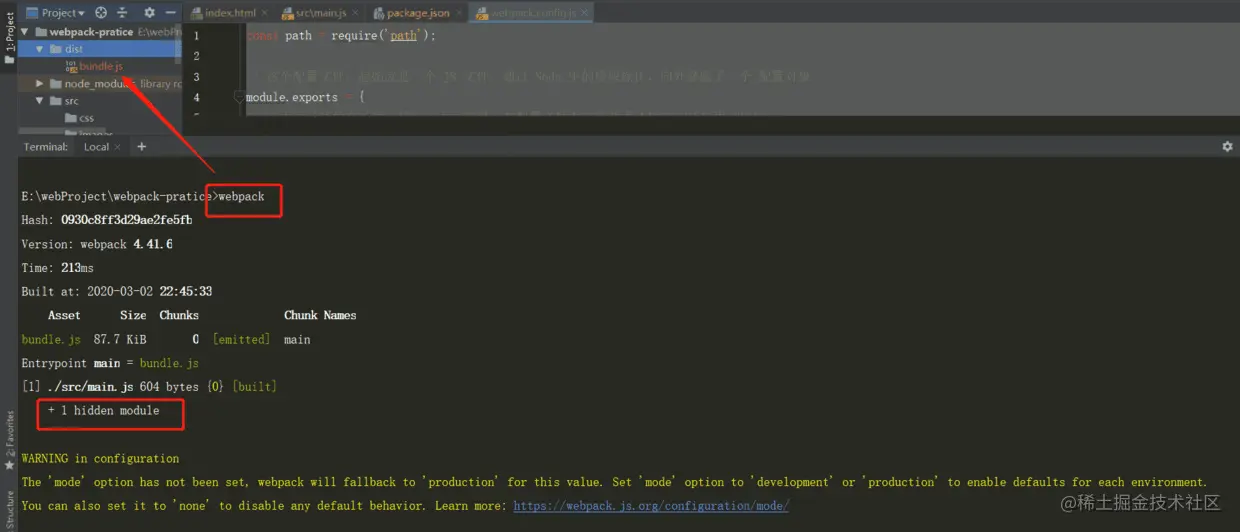Image resolution: width=1240 pixels, height=532 pixels.
Task: Click the Chunk Names column header
Action: 320,315
